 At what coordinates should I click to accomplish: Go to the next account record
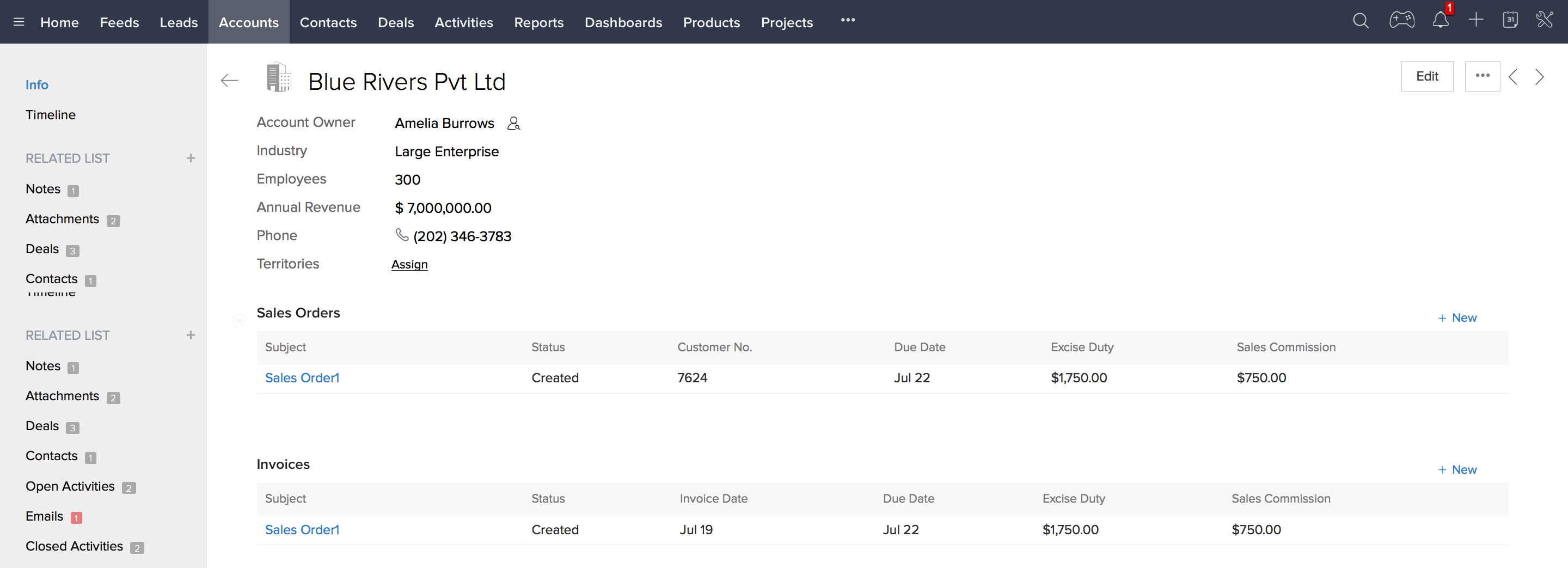pyautogui.click(x=1539, y=77)
